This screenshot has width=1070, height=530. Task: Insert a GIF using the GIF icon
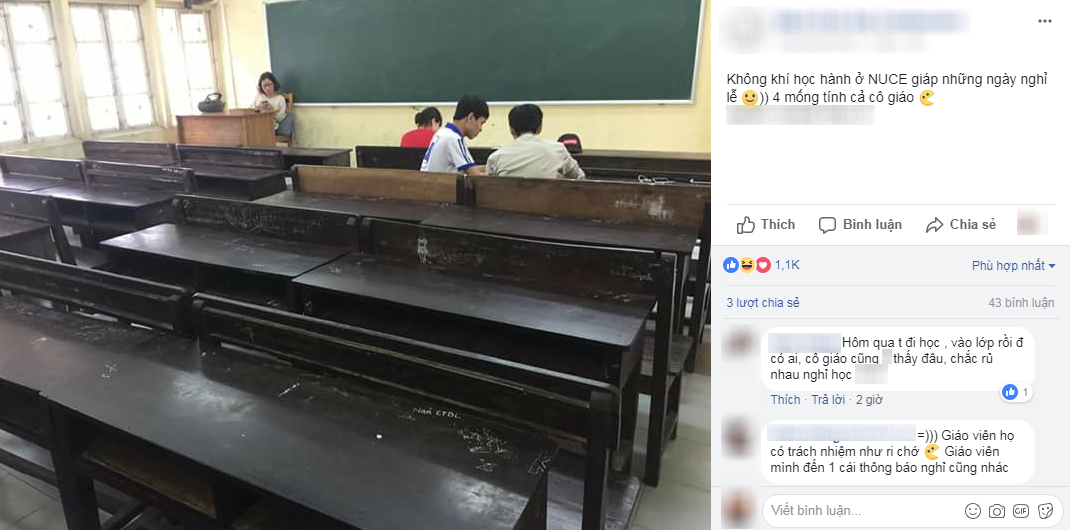(1021, 511)
